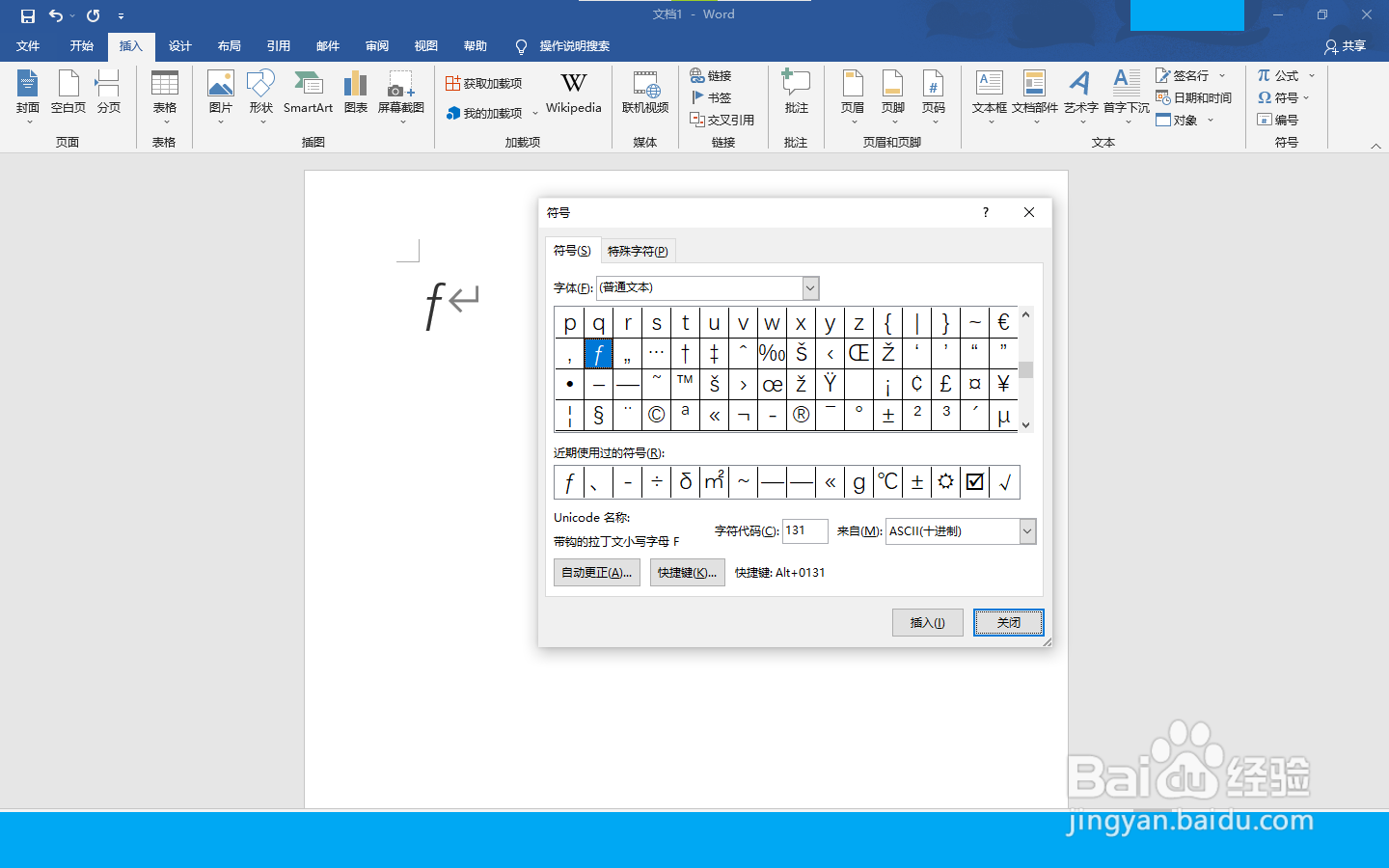Screen dimensions: 1389x868
Task: Click the Save icon in quick access toolbar
Action: (28, 15)
